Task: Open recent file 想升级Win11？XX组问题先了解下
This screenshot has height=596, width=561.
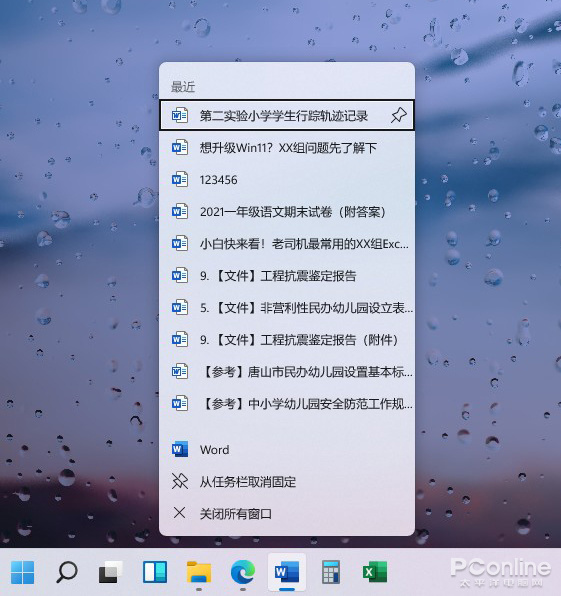Action: (x=287, y=147)
